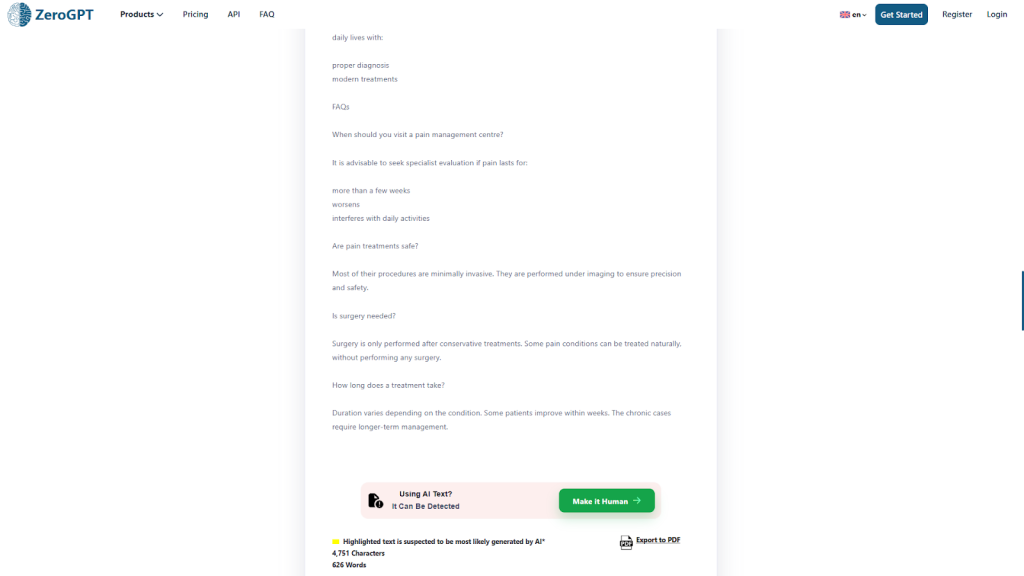
Task: Click the ZeroGPT brain logo icon
Action: pos(20,15)
